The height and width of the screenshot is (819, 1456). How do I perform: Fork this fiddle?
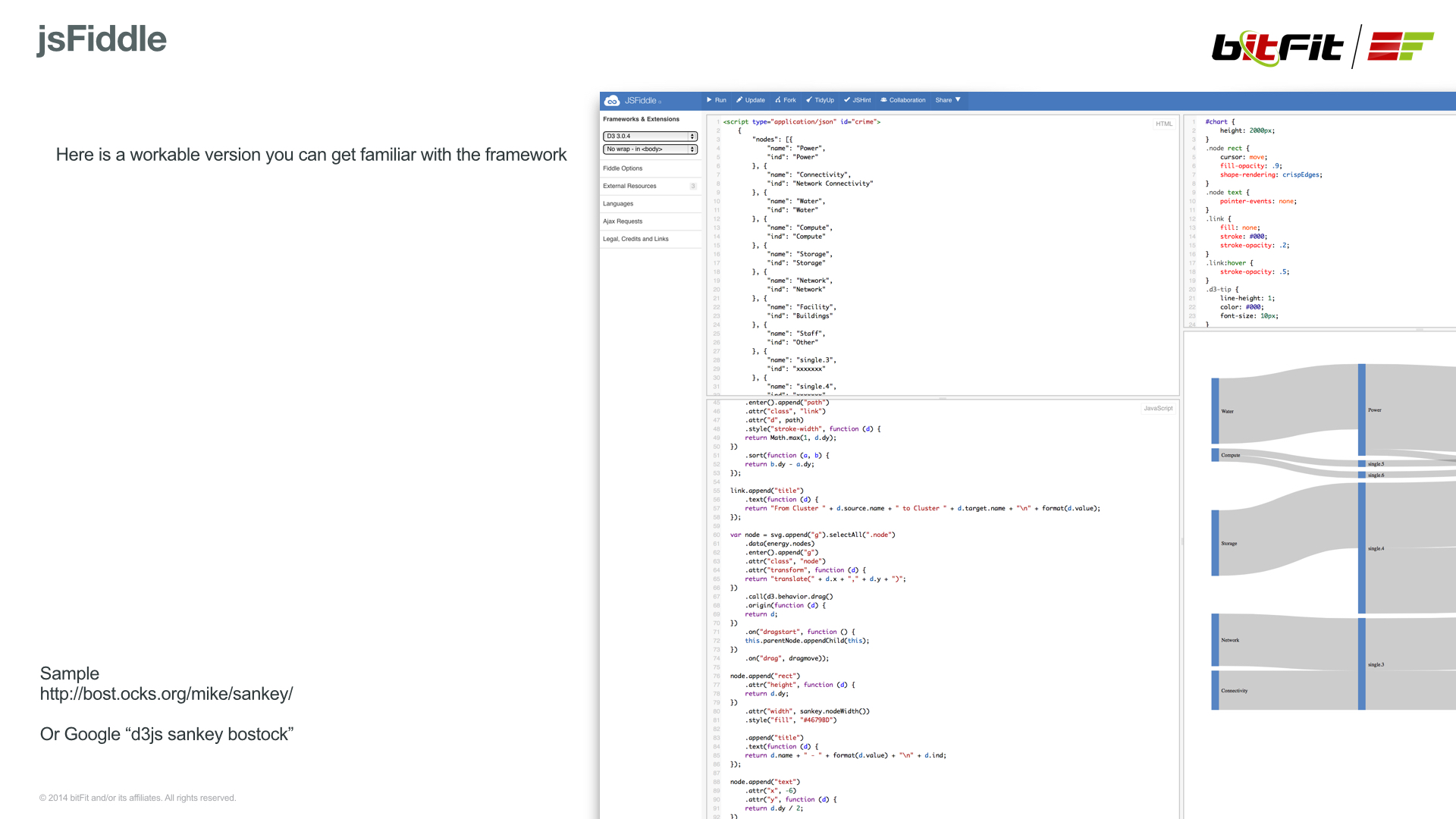(785, 100)
